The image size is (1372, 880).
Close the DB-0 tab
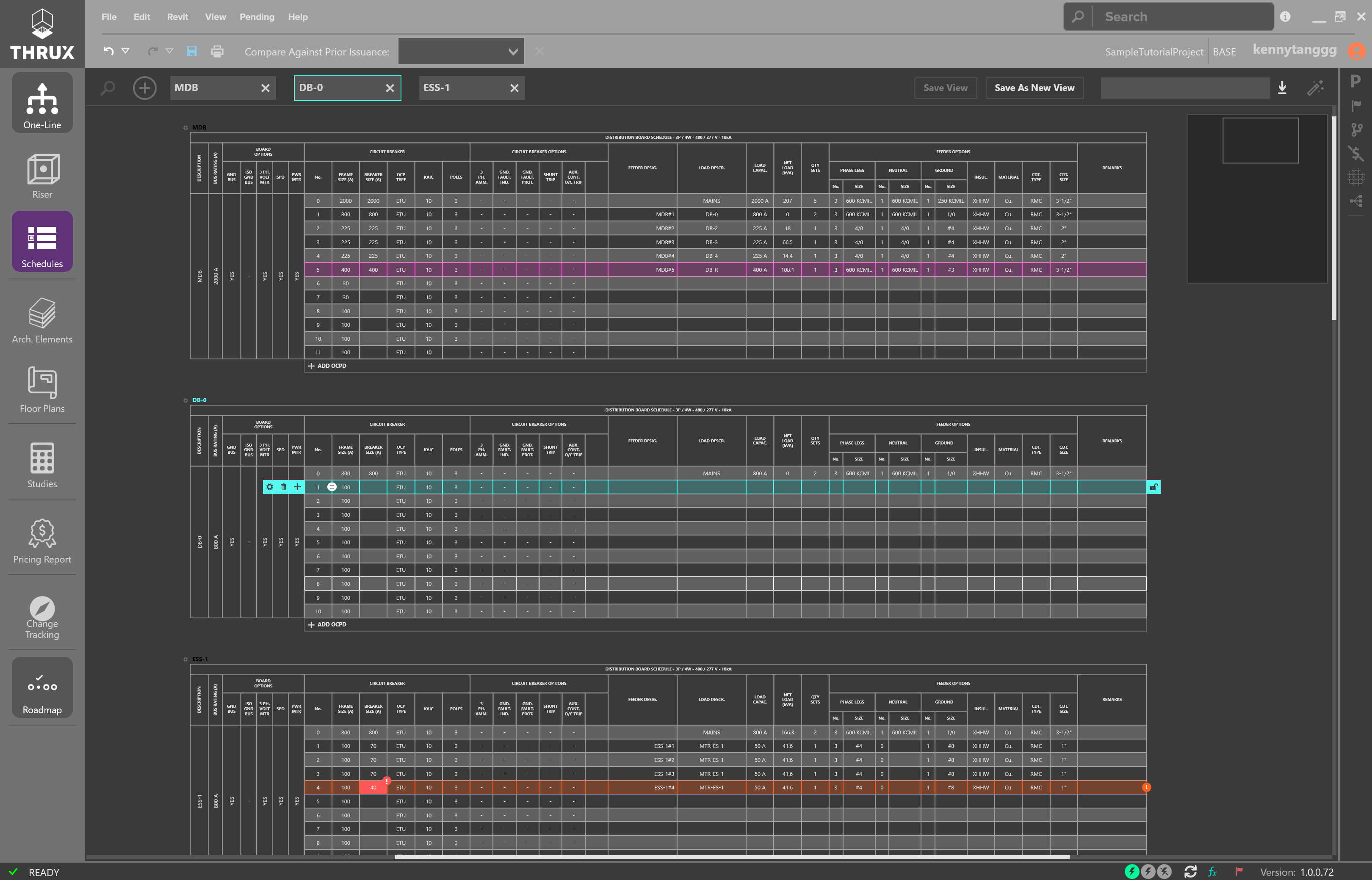[x=390, y=88]
